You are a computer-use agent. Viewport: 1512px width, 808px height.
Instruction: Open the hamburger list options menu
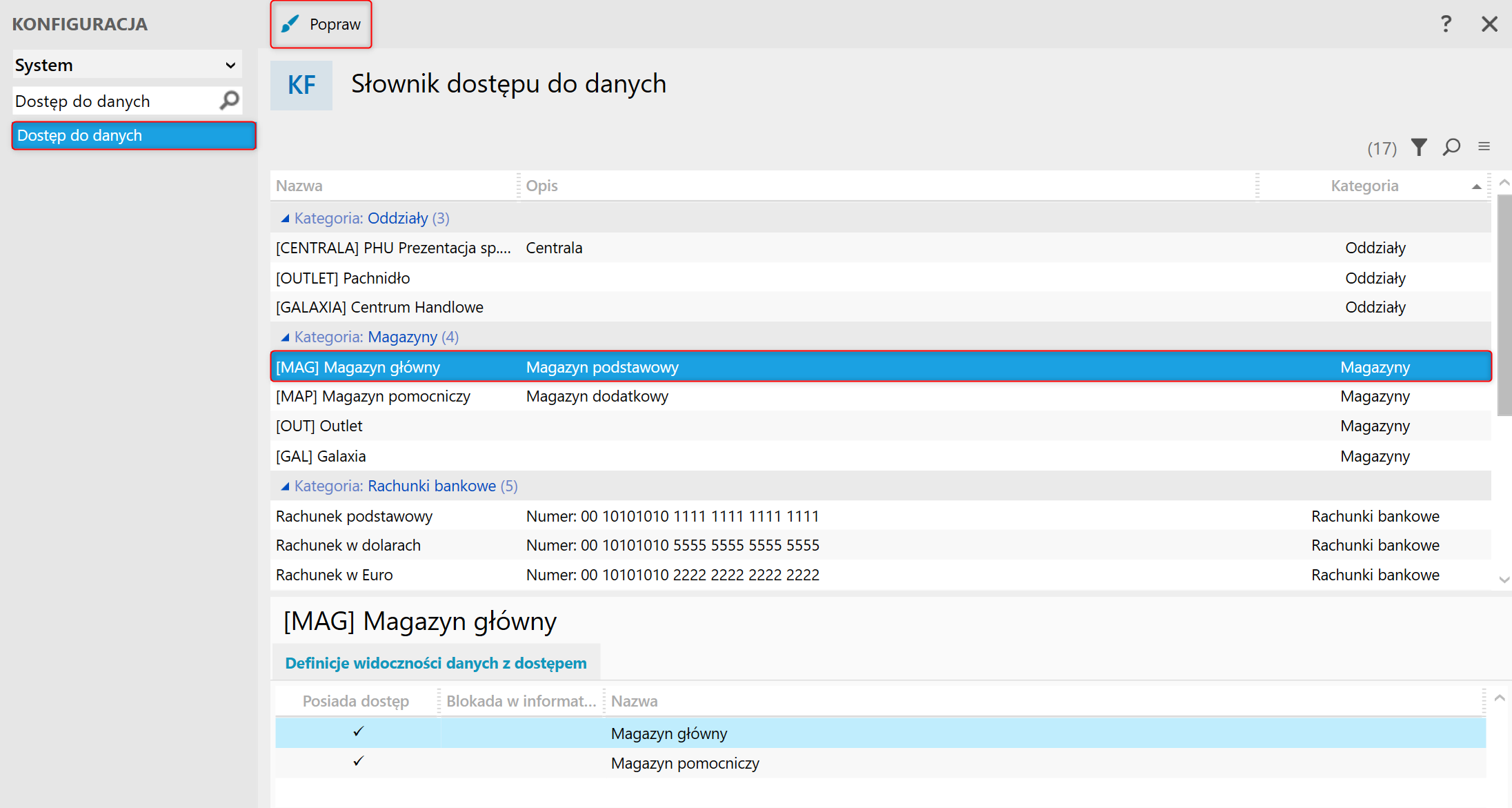(x=1484, y=146)
